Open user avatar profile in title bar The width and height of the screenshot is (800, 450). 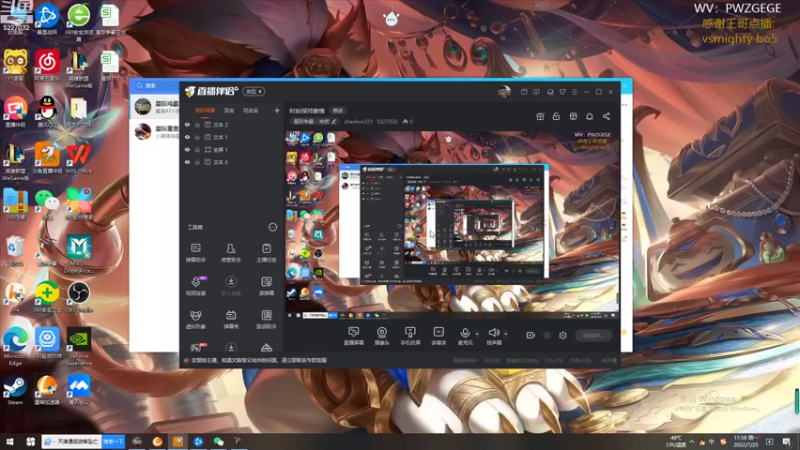coord(504,92)
